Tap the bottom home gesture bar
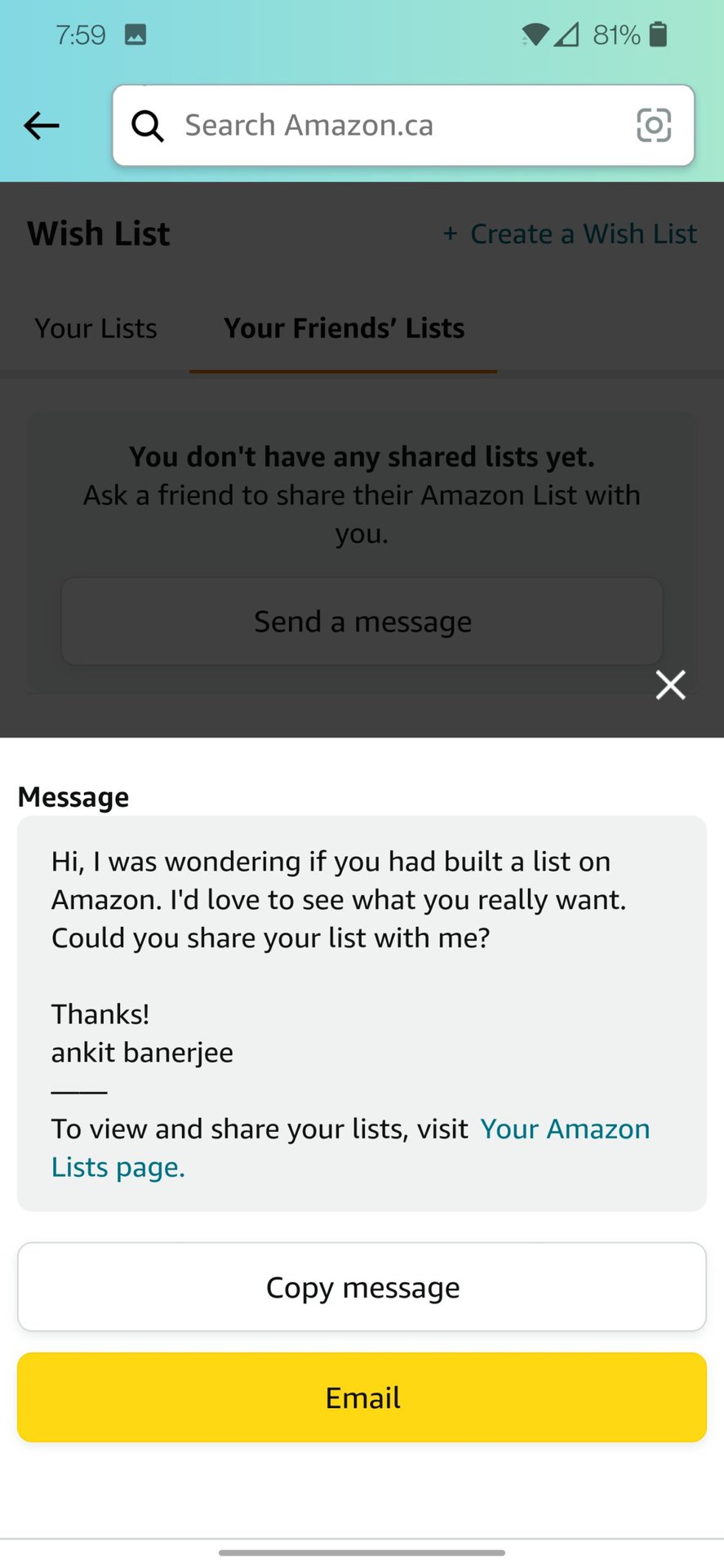 (x=362, y=1552)
